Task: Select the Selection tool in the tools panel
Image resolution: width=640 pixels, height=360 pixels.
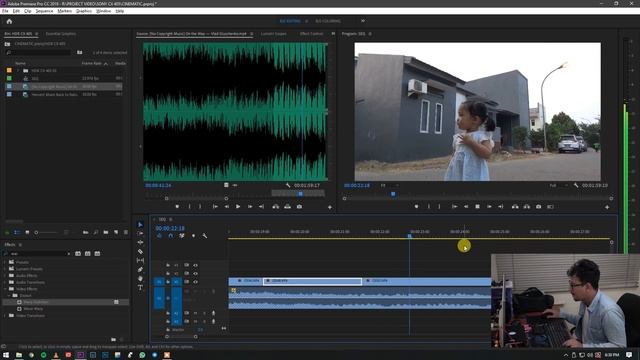Action: point(140,224)
